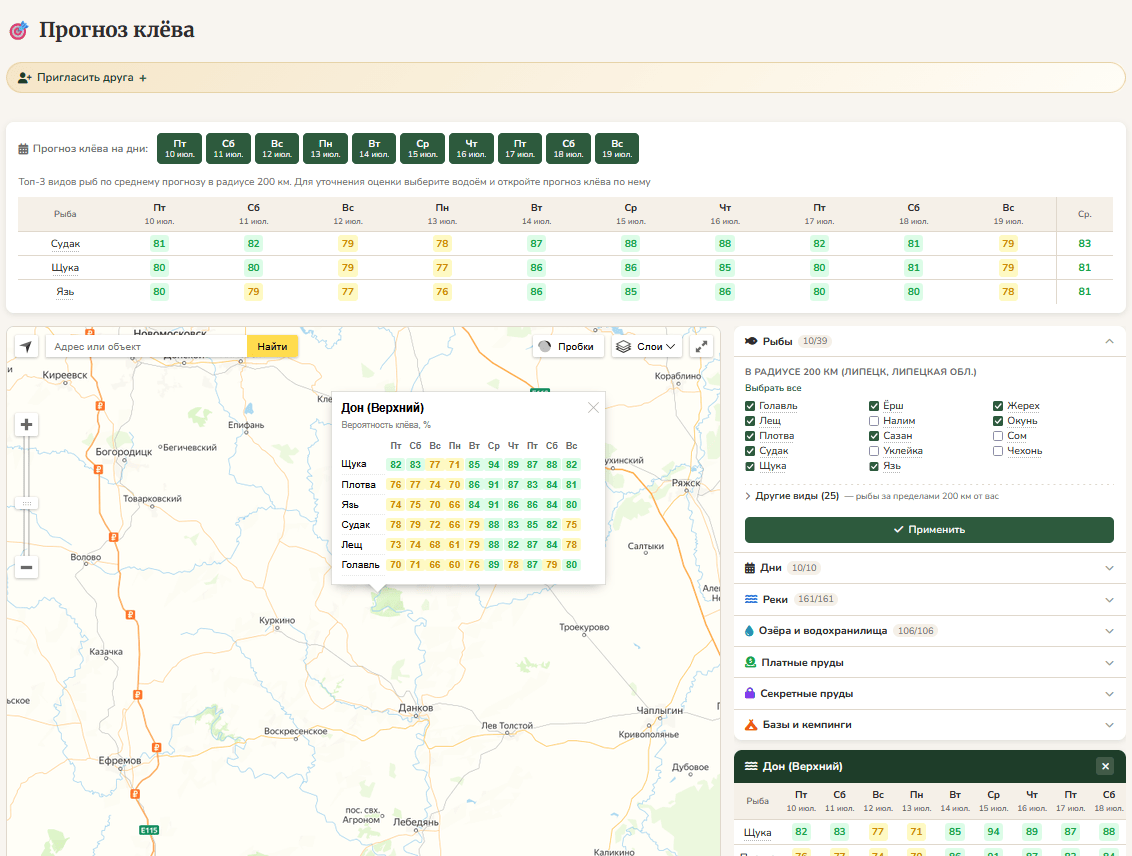
Task: Toggle the Пробки traffic layer
Action: [568, 346]
